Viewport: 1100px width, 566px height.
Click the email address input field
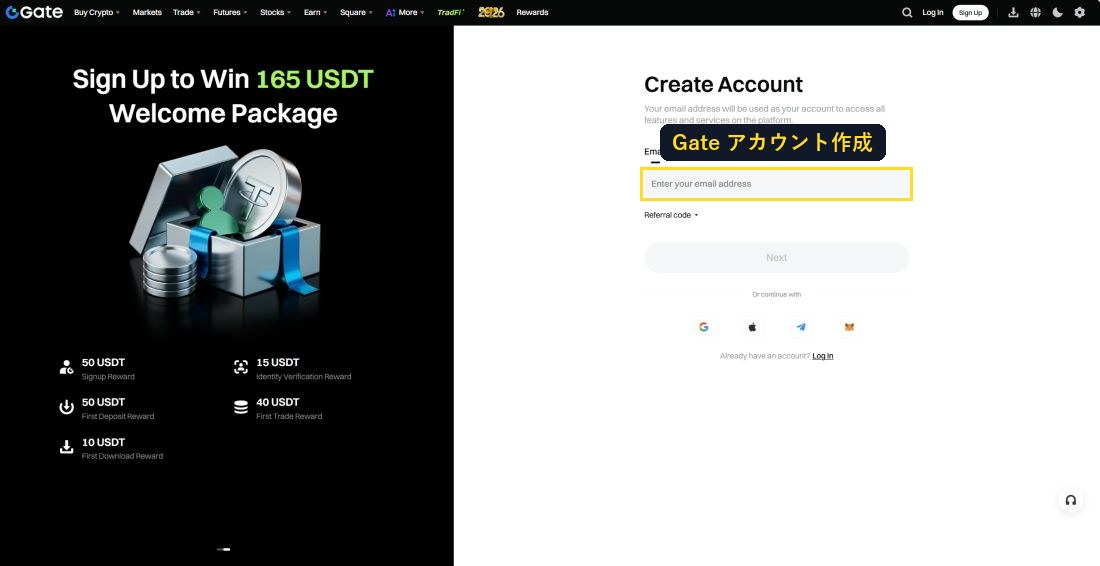(x=777, y=184)
